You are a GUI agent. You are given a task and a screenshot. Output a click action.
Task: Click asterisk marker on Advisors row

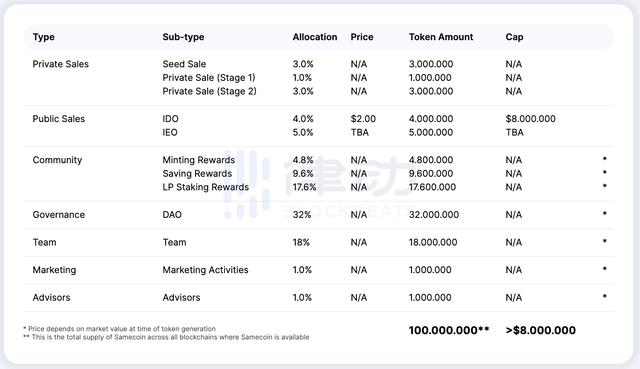[604, 296]
